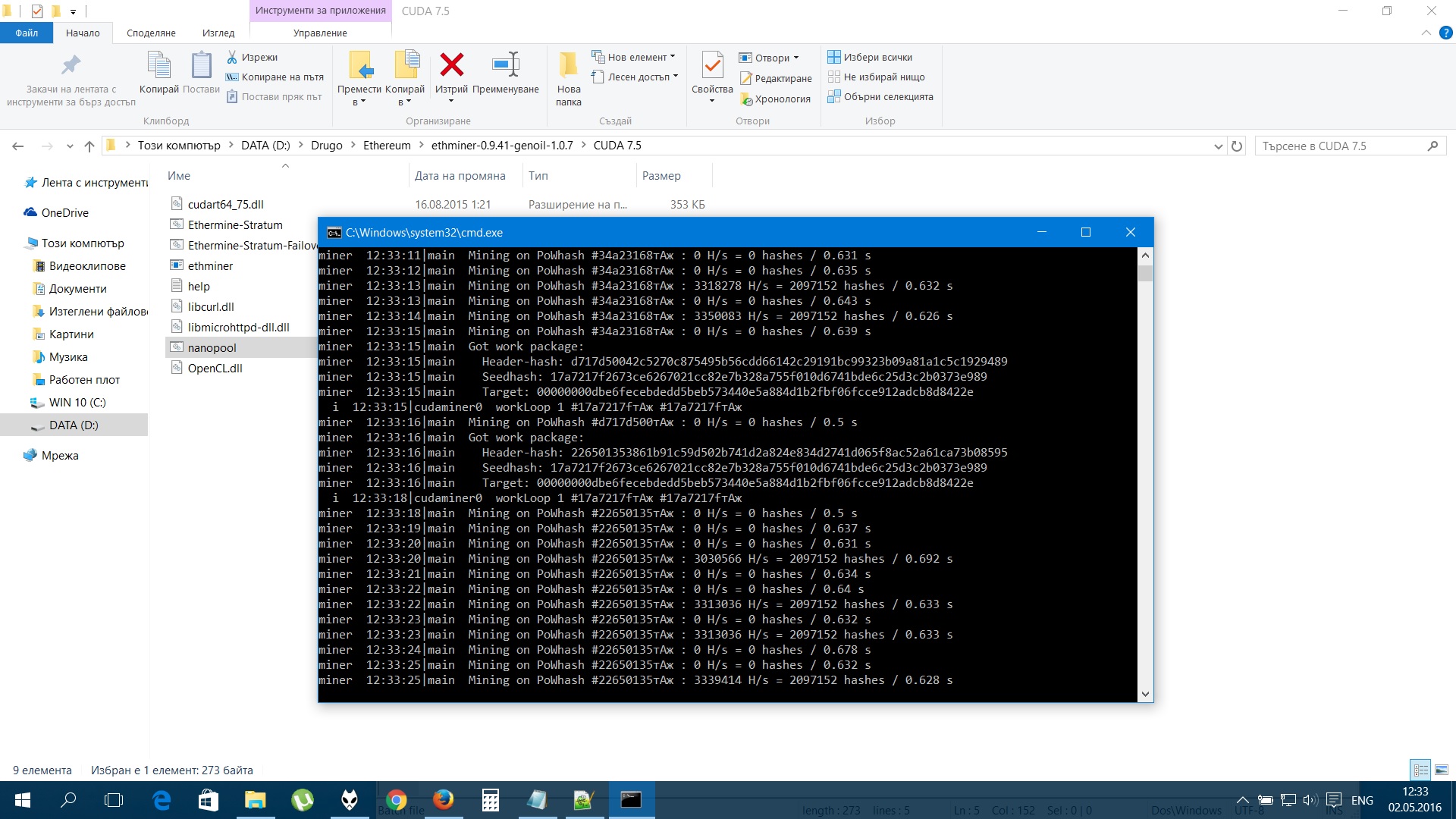1456x819 pixels.
Task: Open recent locations dropdown arrow
Action: 70,146
